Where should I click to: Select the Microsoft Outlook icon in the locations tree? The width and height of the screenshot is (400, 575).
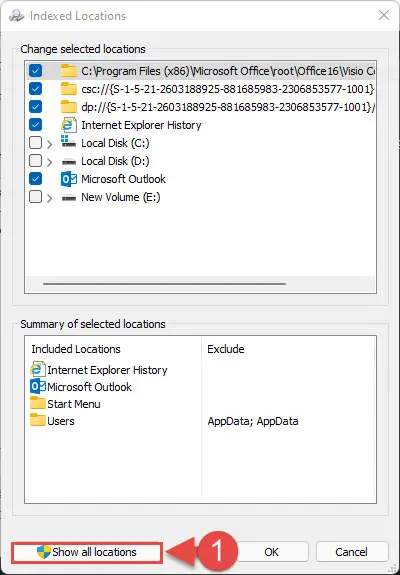click(x=69, y=179)
